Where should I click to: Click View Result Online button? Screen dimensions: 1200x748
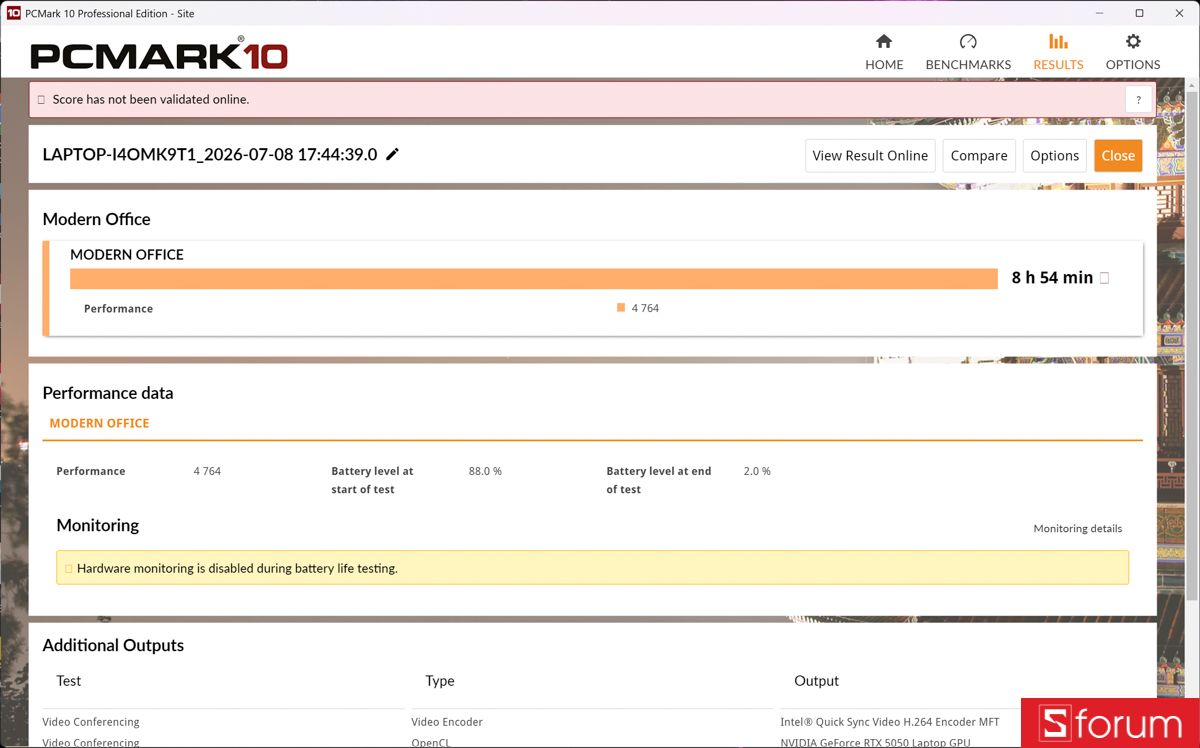coord(870,155)
